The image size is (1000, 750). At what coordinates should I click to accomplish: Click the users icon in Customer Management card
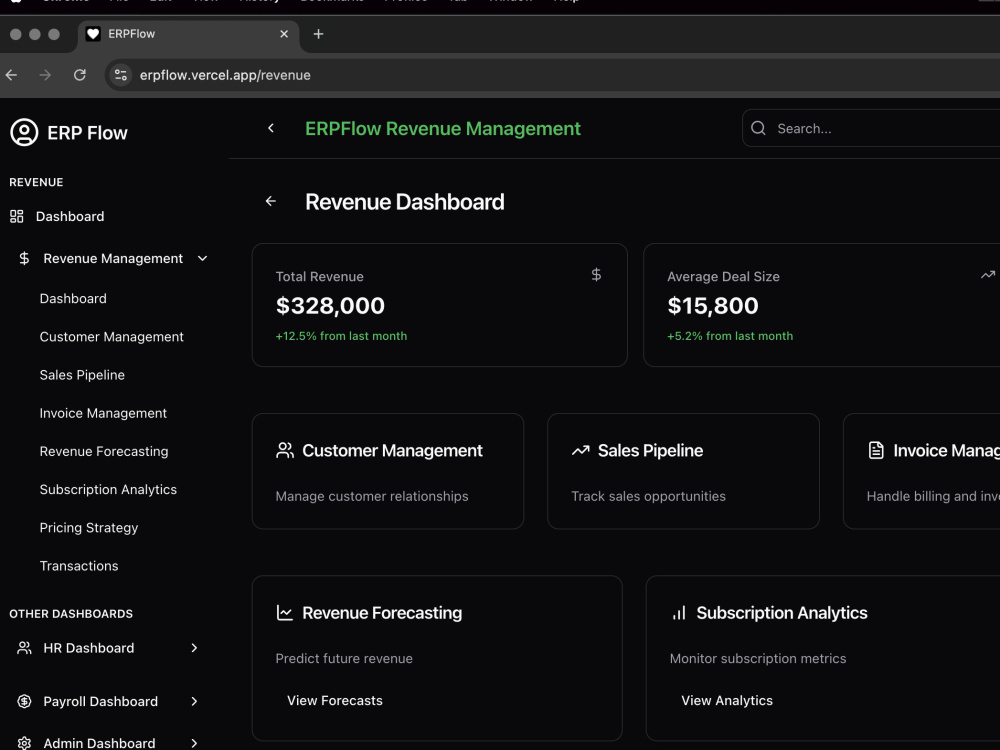285,450
